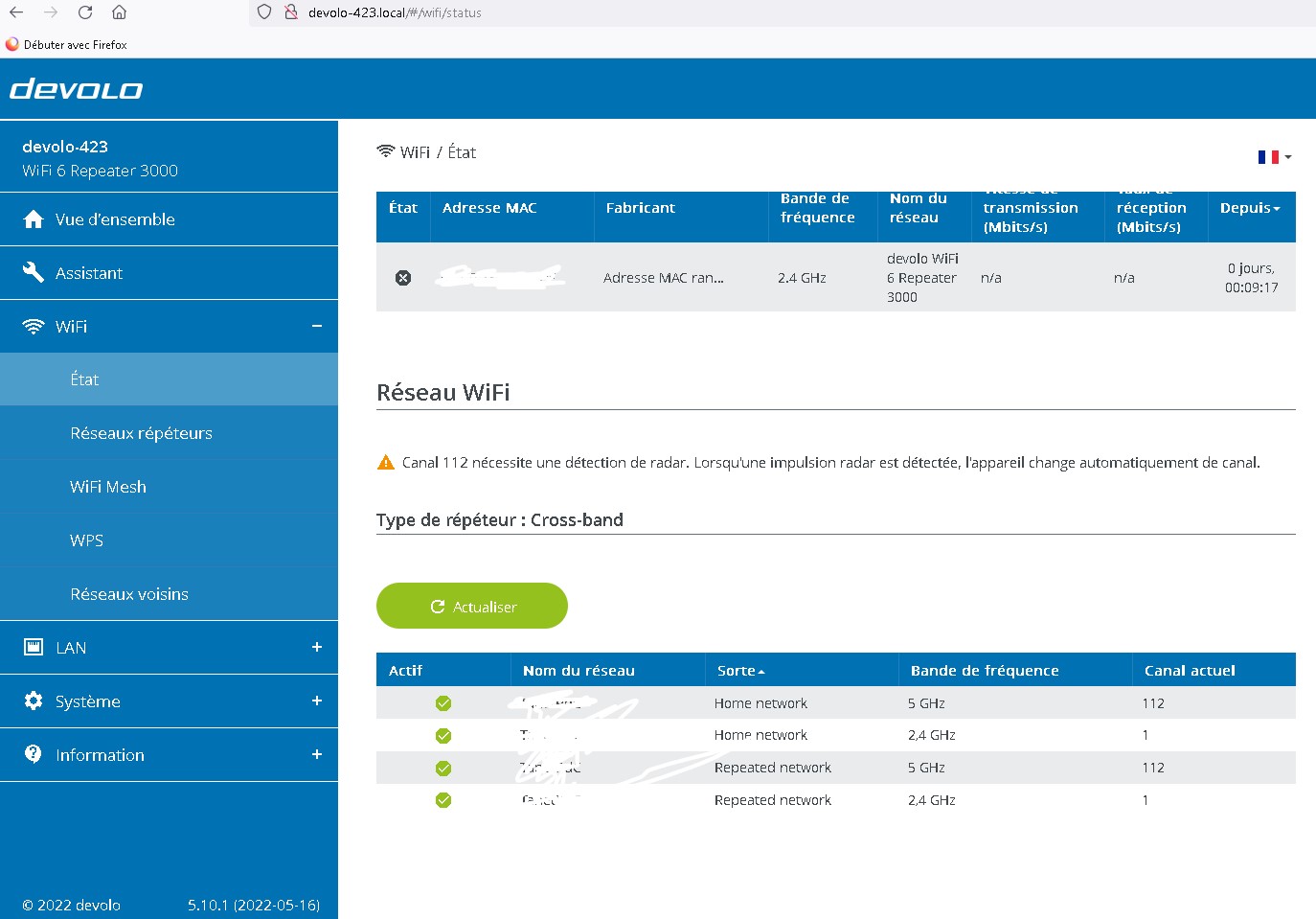Open the WPS submenu item
This screenshot has height=919, width=1316.
[x=169, y=540]
